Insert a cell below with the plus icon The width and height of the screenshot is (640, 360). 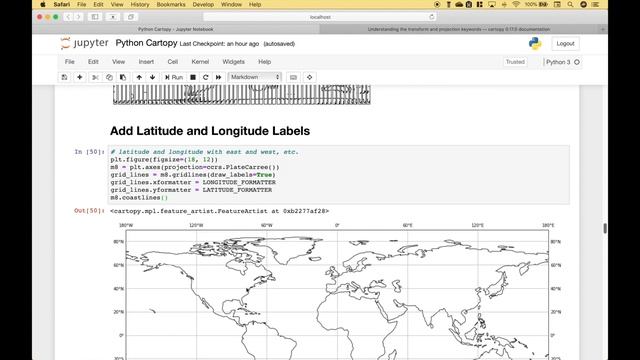[x=80, y=77]
